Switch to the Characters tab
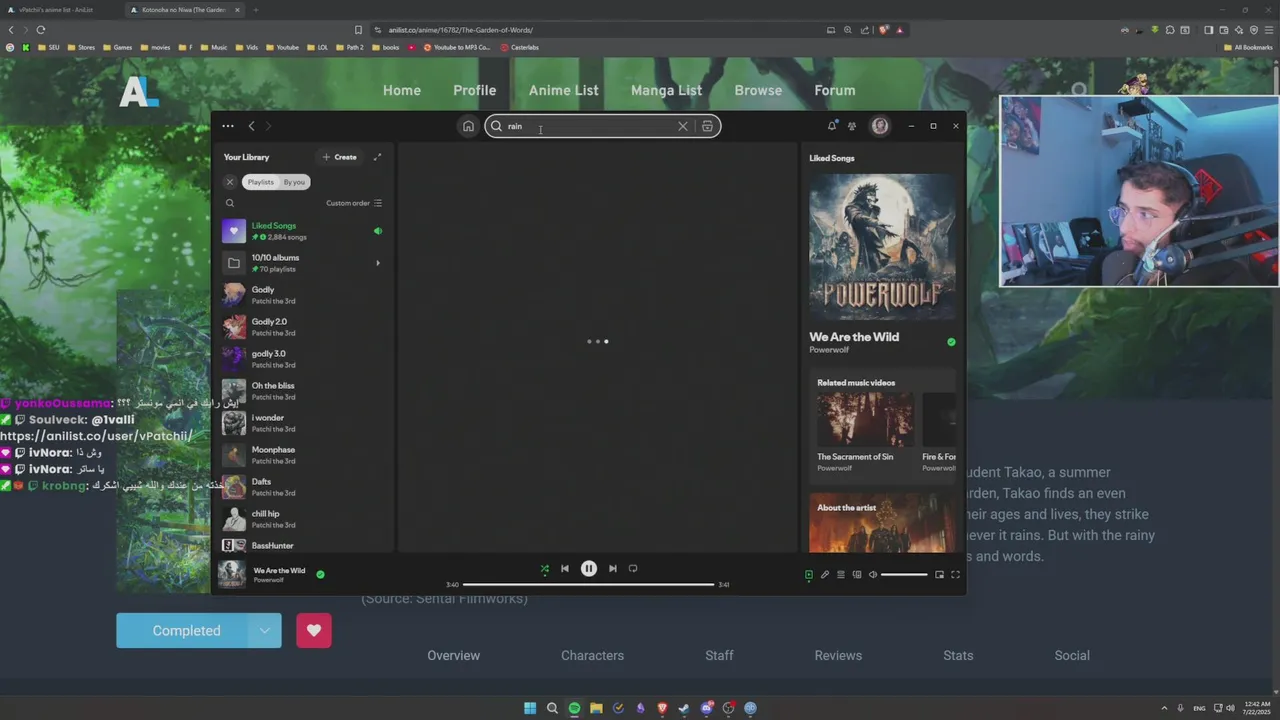Screen dimensions: 1280x720 pyautogui.click(x=592, y=655)
